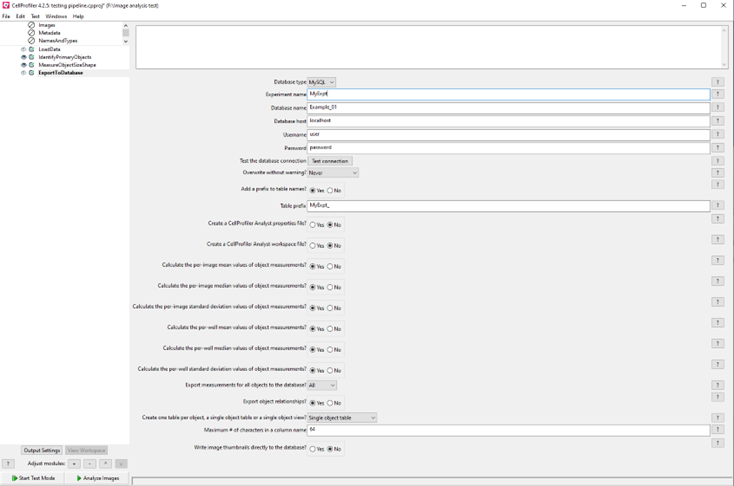Click the enabled icon next to ExportToDatabase
The width and height of the screenshot is (734, 486).
point(32,73)
